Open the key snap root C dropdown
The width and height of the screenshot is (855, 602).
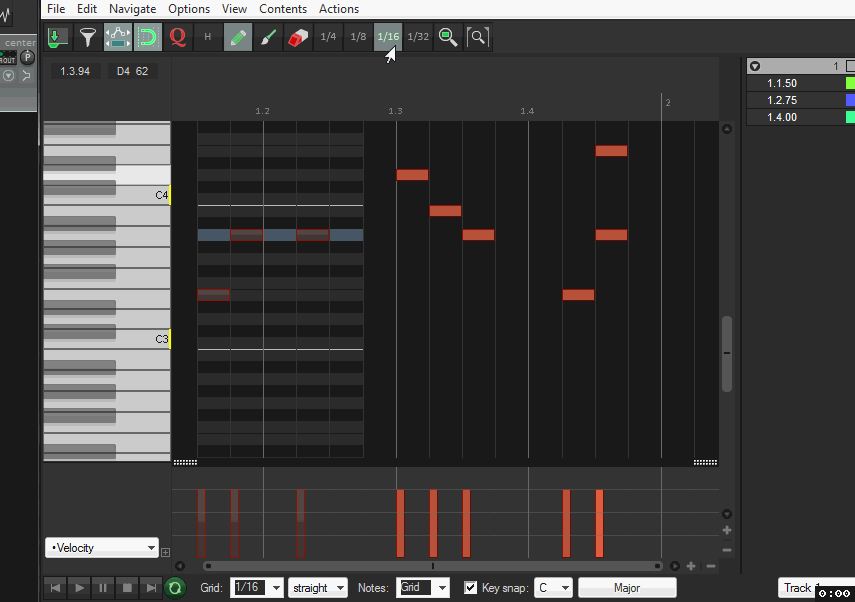pyautogui.click(x=553, y=588)
